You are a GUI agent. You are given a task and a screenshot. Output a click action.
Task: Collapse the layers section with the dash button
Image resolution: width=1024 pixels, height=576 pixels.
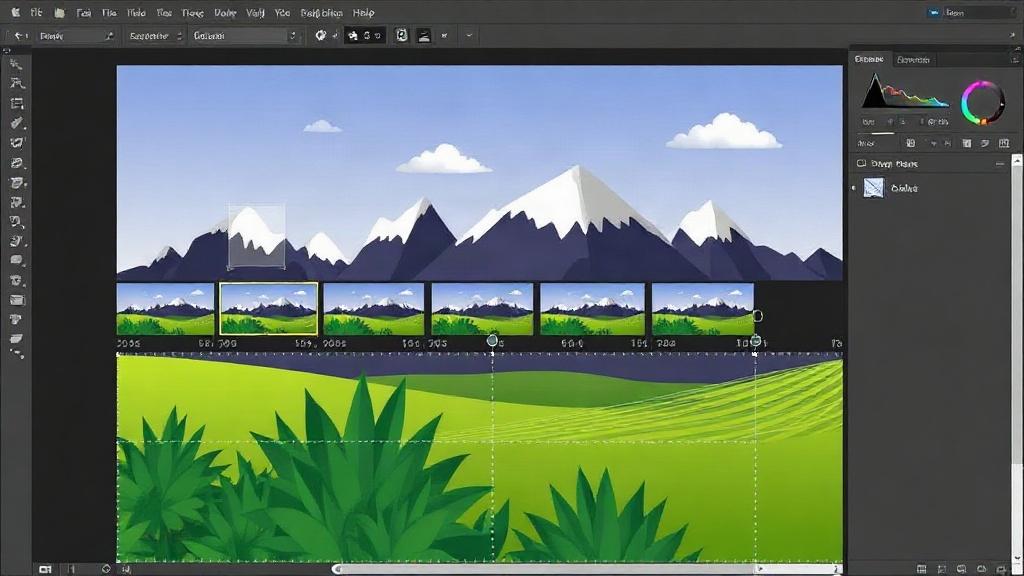coord(999,164)
